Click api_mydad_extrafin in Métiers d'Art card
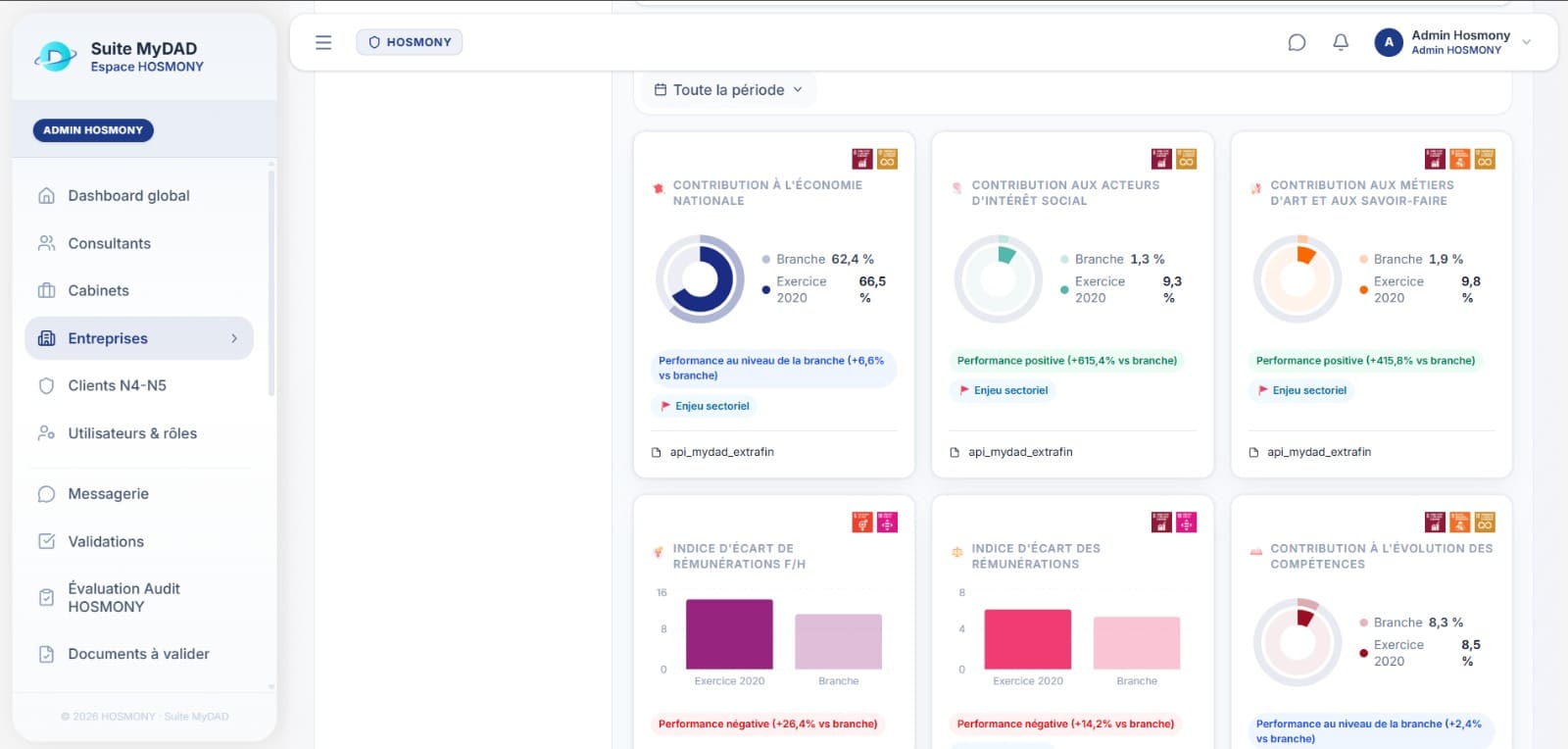 point(1319,452)
